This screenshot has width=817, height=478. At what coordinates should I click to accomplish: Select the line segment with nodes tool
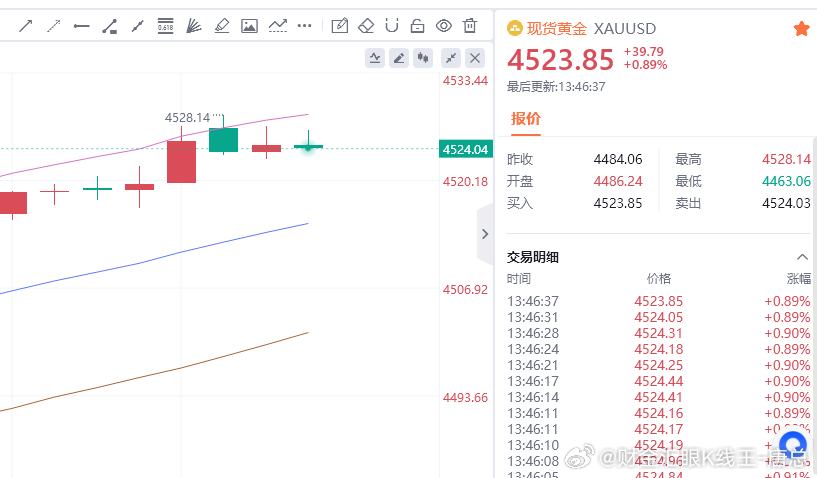point(138,26)
